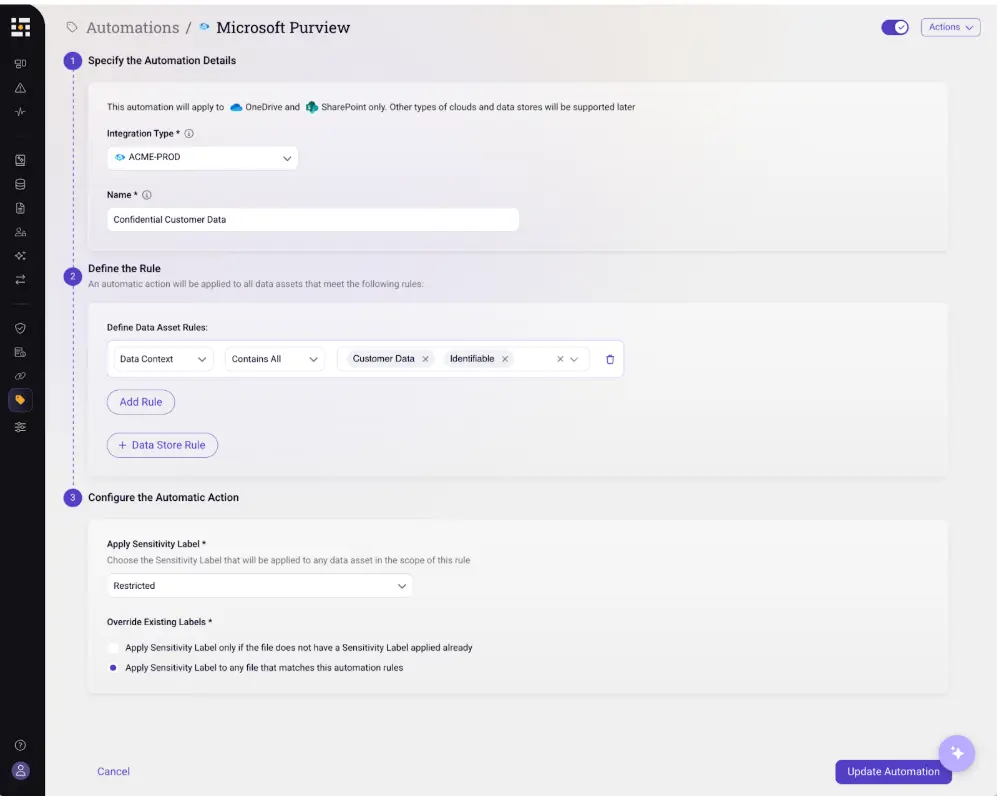The width and height of the screenshot is (998, 796).
Task: Clear all selected data context values
Action: 560,359
